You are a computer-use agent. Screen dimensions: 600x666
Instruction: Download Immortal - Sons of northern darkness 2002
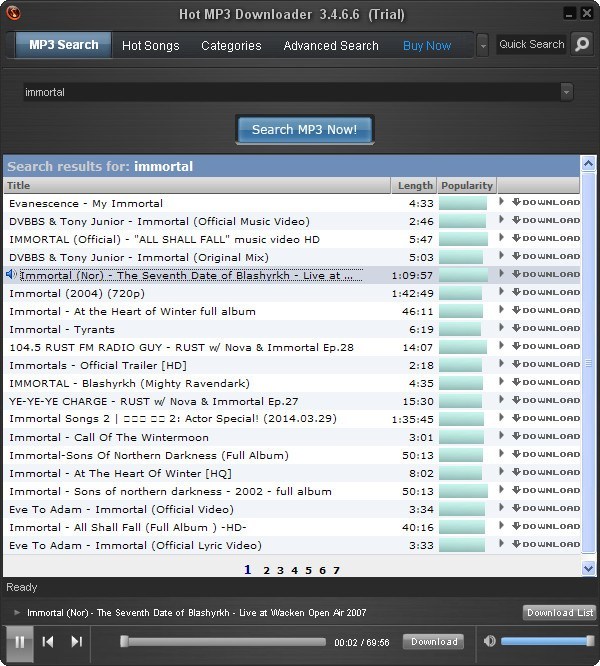(x=546, y=490)
